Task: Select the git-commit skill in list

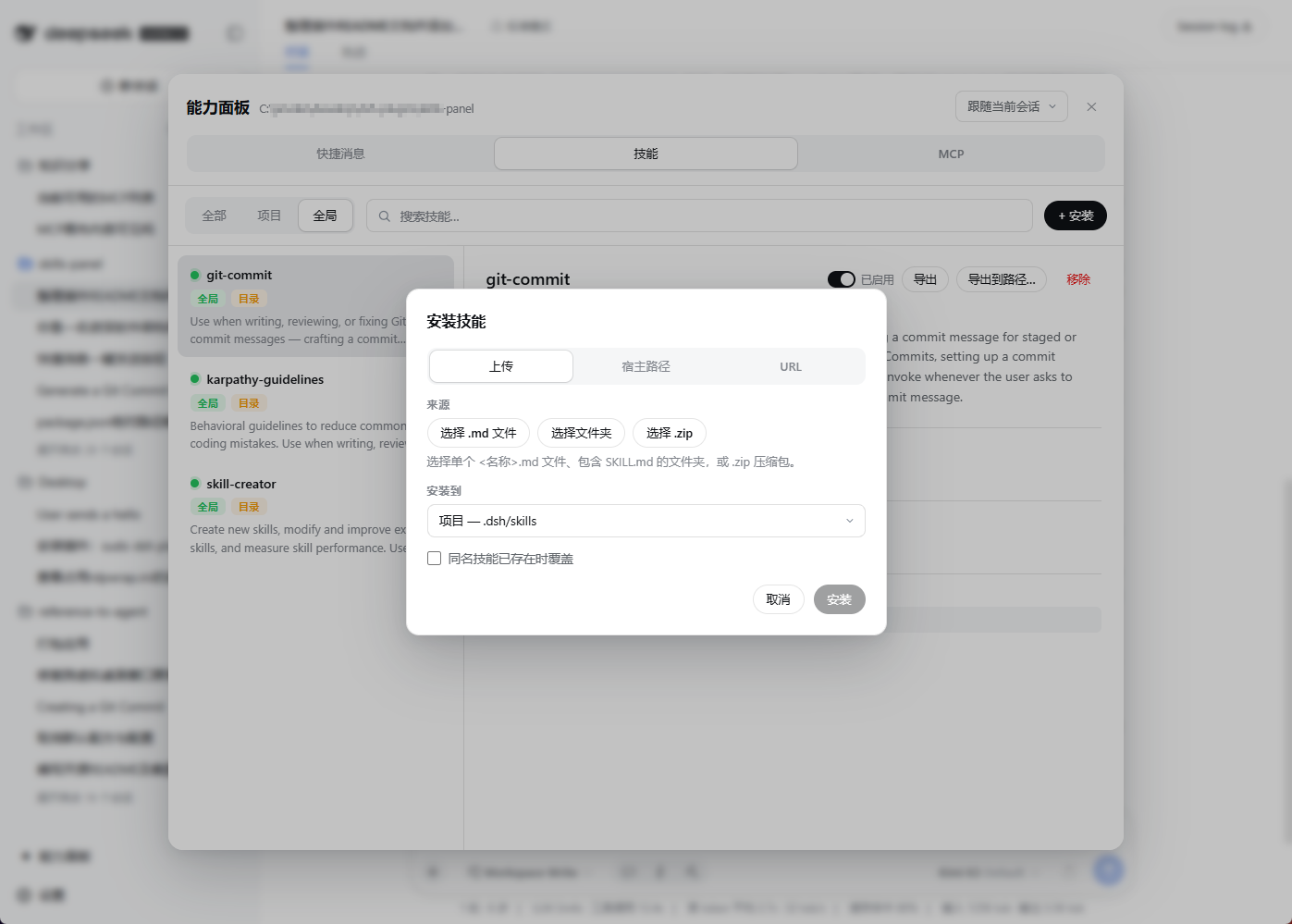Action: pyautogui.click(x=315, y=306)
